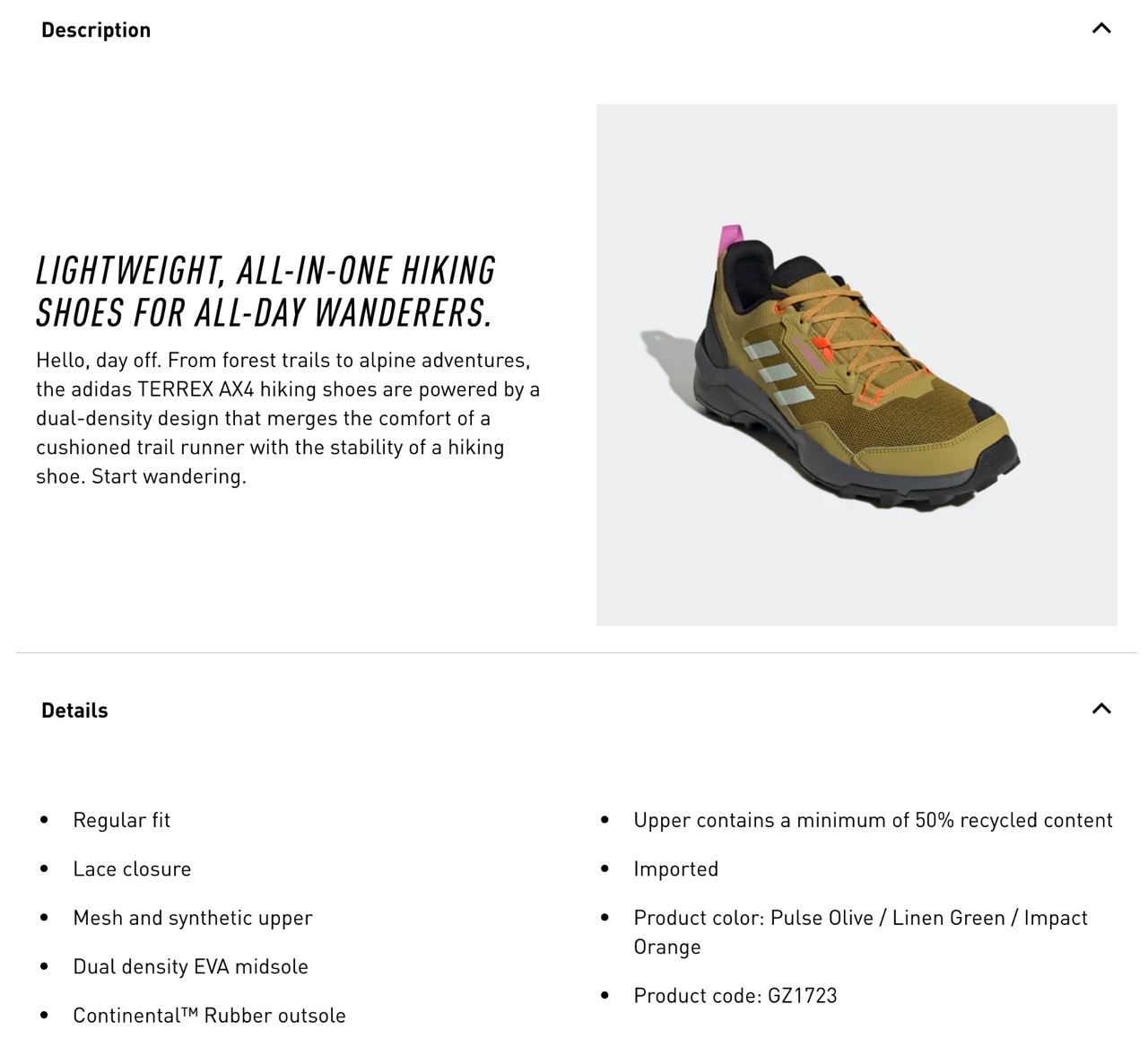The image size is (1148, 1047).
Task: Click the Product color Pulse Olive line
Action: [859, 919]
